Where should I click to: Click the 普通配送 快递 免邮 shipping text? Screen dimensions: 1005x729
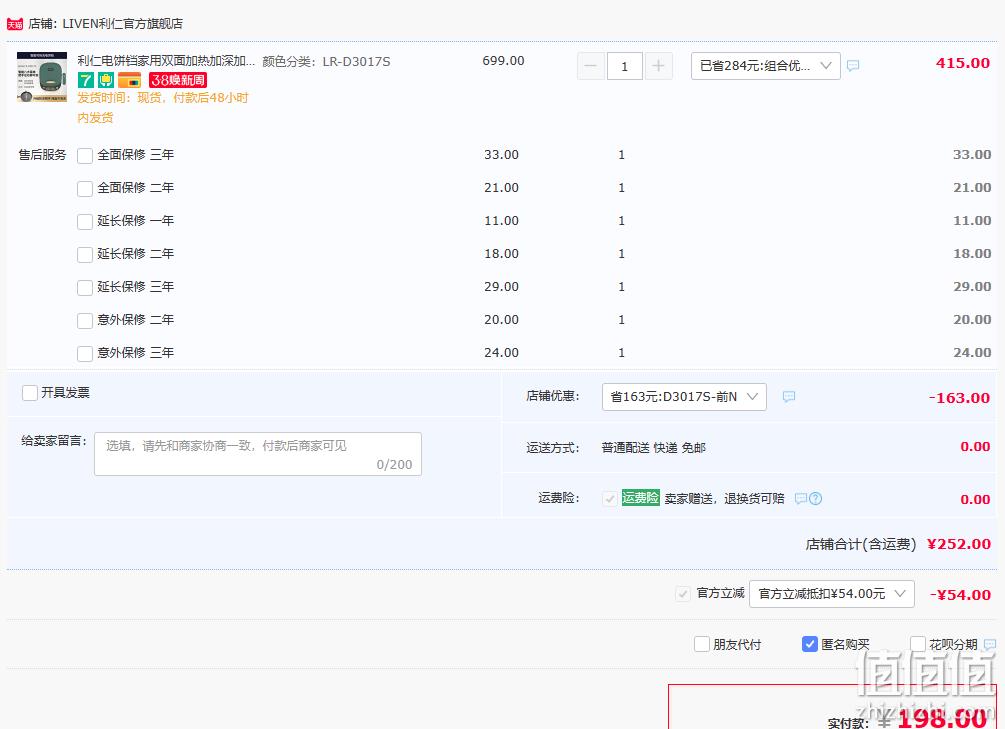click(654, 448)
